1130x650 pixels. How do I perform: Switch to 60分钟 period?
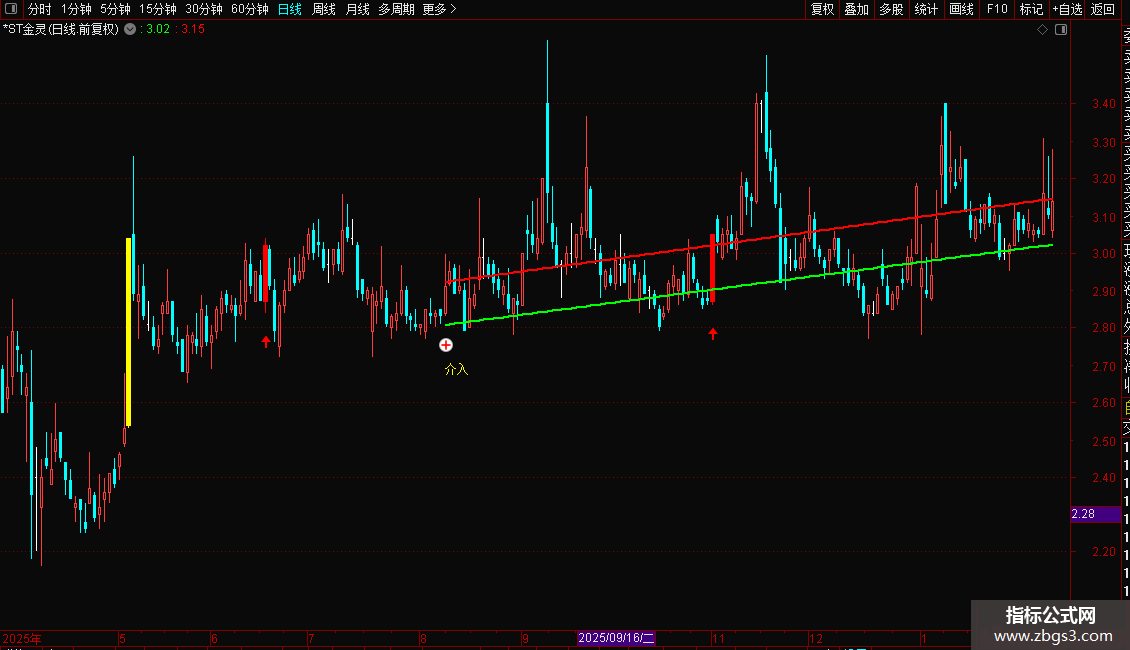(249, 9)
